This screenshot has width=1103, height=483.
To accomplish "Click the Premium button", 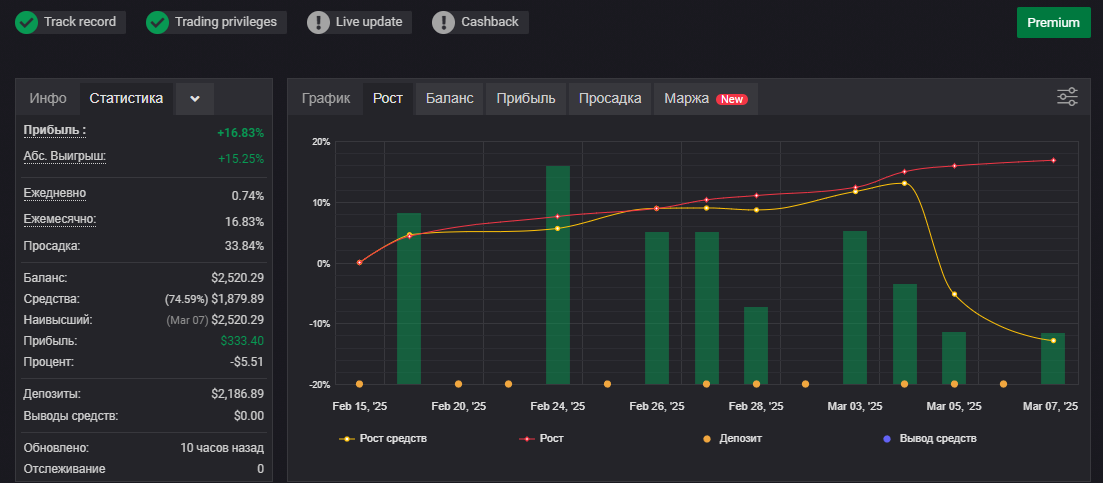I will [x=1053, y=22].
